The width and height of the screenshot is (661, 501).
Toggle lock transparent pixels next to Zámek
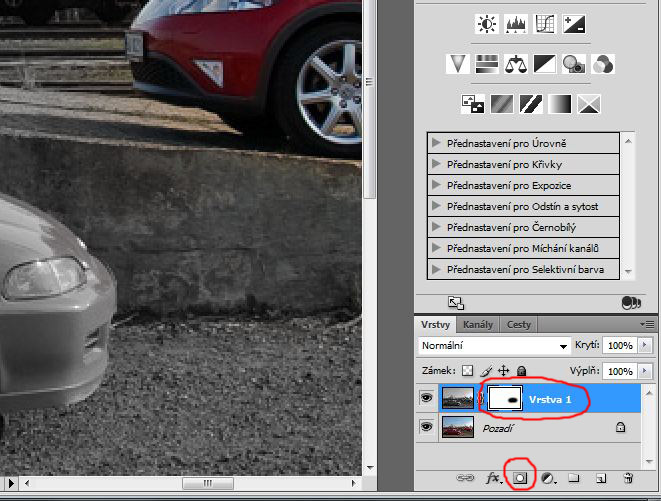tap(467, 371)
